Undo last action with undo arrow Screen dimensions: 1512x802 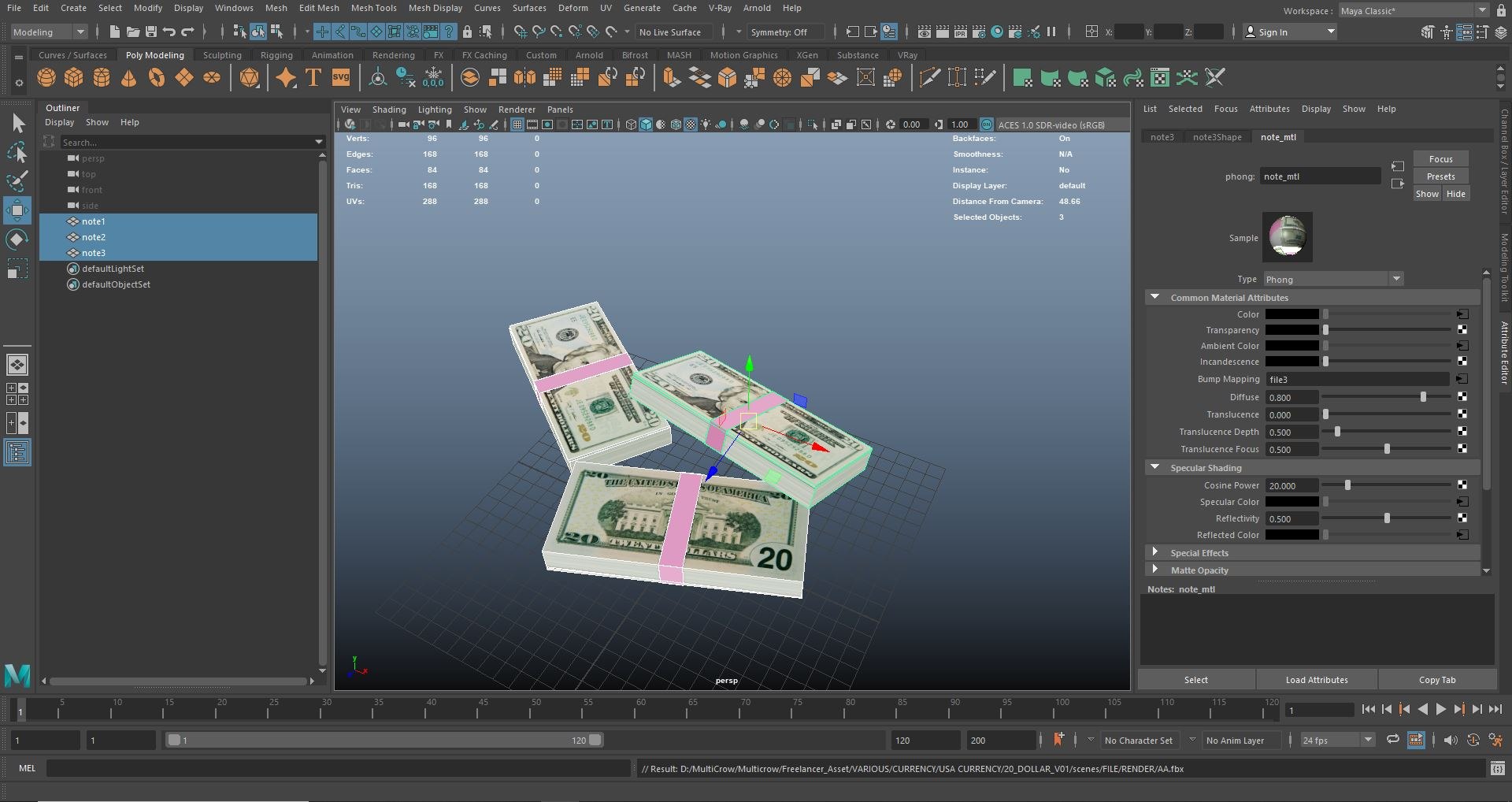169,32
